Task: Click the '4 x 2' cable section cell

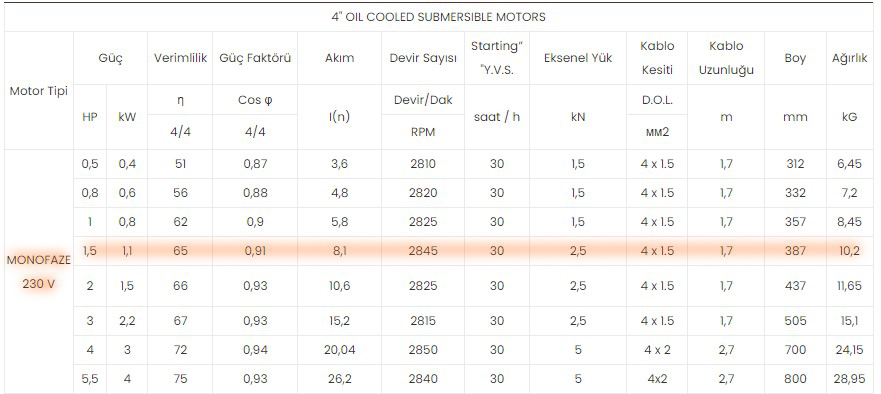Action: [657, 350]
